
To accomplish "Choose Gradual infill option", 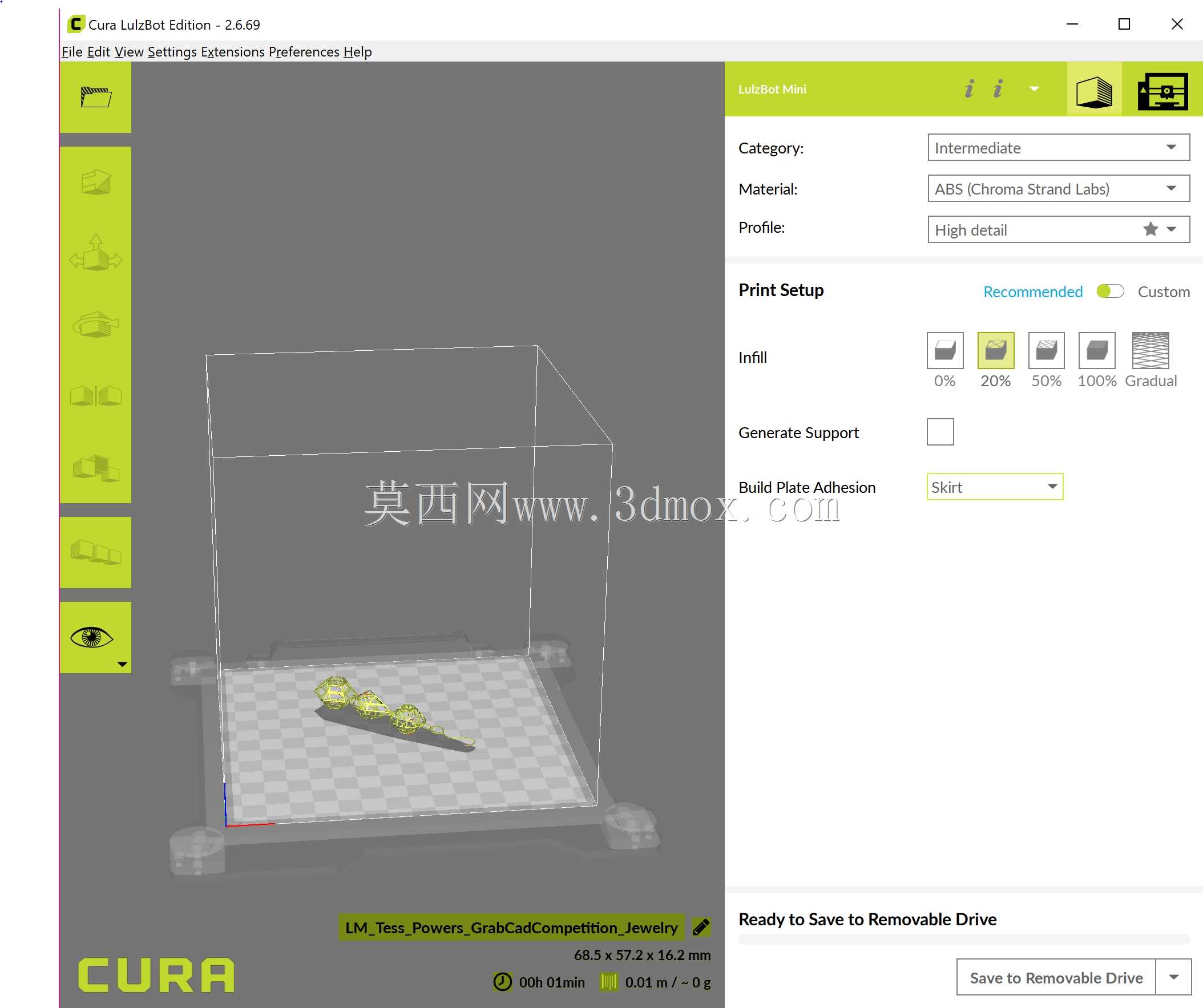I will coord(1150,350).
